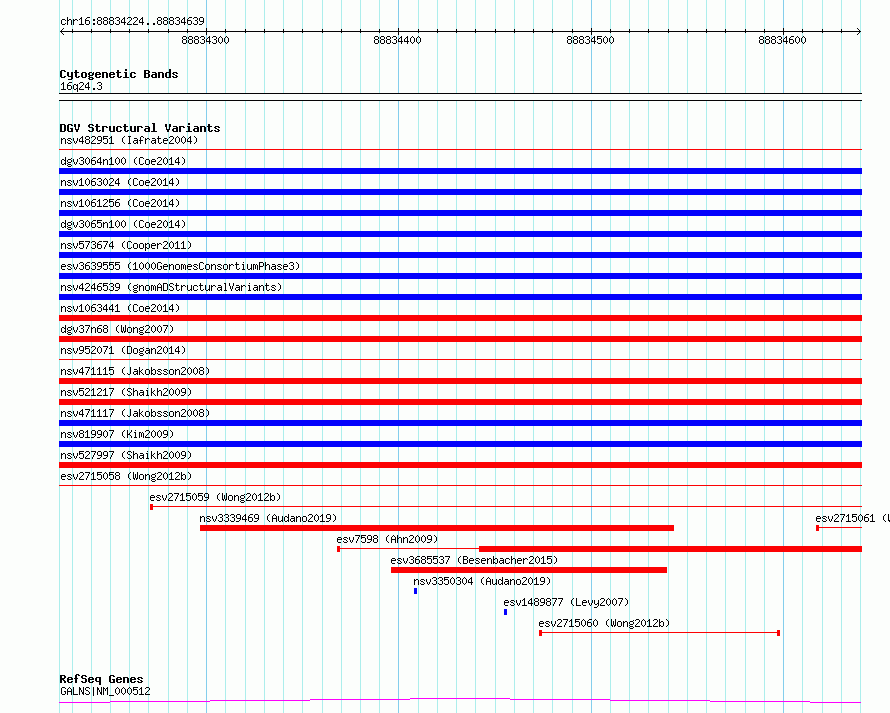Open variant esv3685537 (Besenbacher2015)
The width and height of the screenshot is (890, 713).
(x=474, y=560)
